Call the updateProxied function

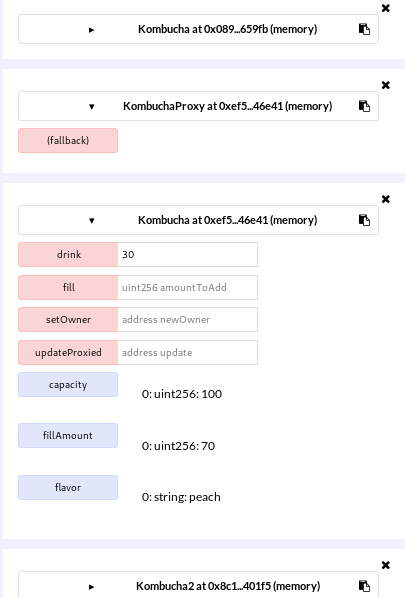68,352
